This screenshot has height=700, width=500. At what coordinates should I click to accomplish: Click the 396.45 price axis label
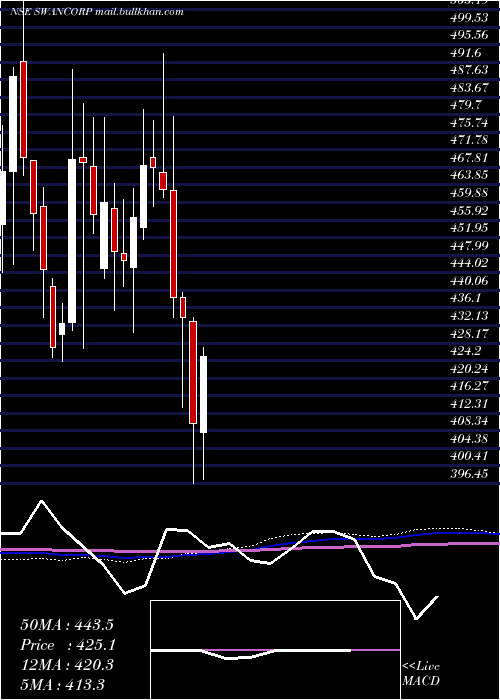tap(469, 472)
